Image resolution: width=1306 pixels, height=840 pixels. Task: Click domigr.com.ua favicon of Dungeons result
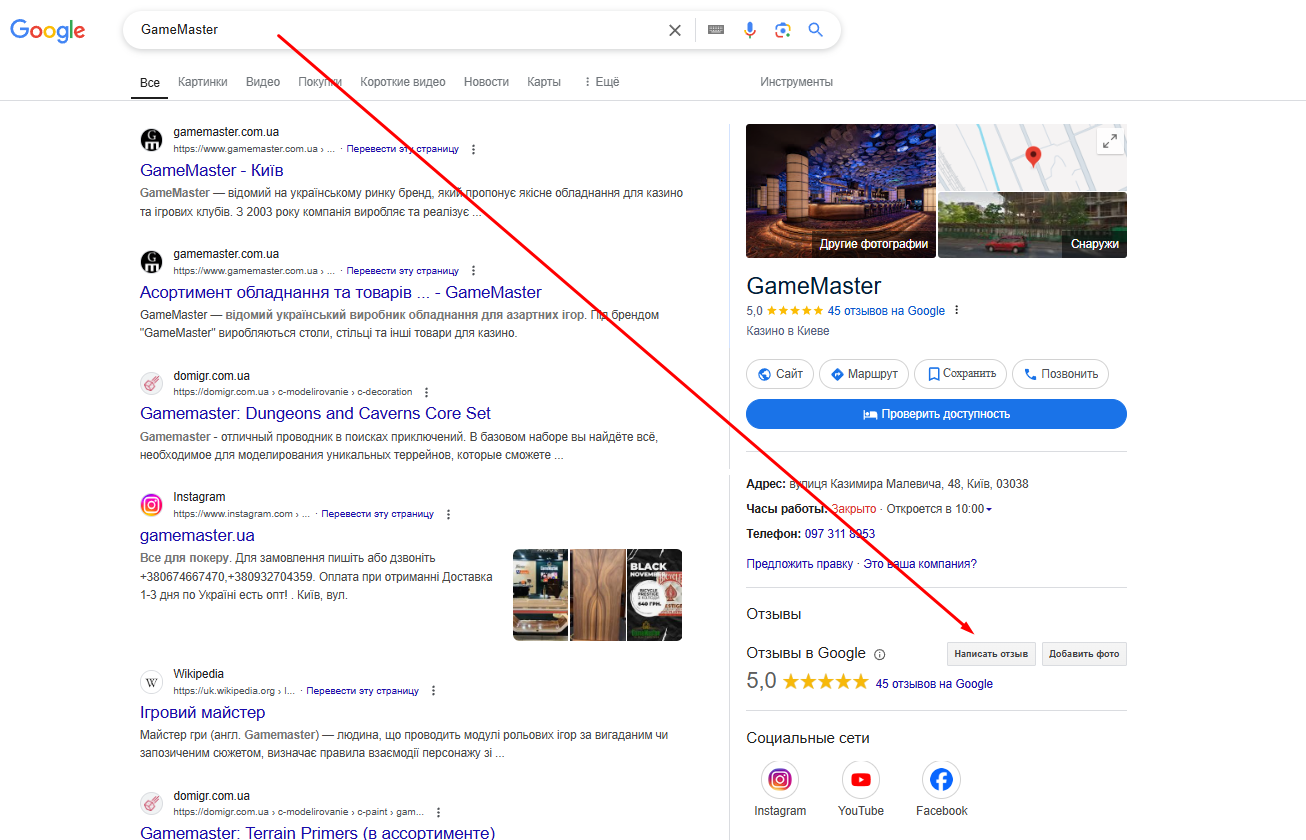(x=151, y=384)
